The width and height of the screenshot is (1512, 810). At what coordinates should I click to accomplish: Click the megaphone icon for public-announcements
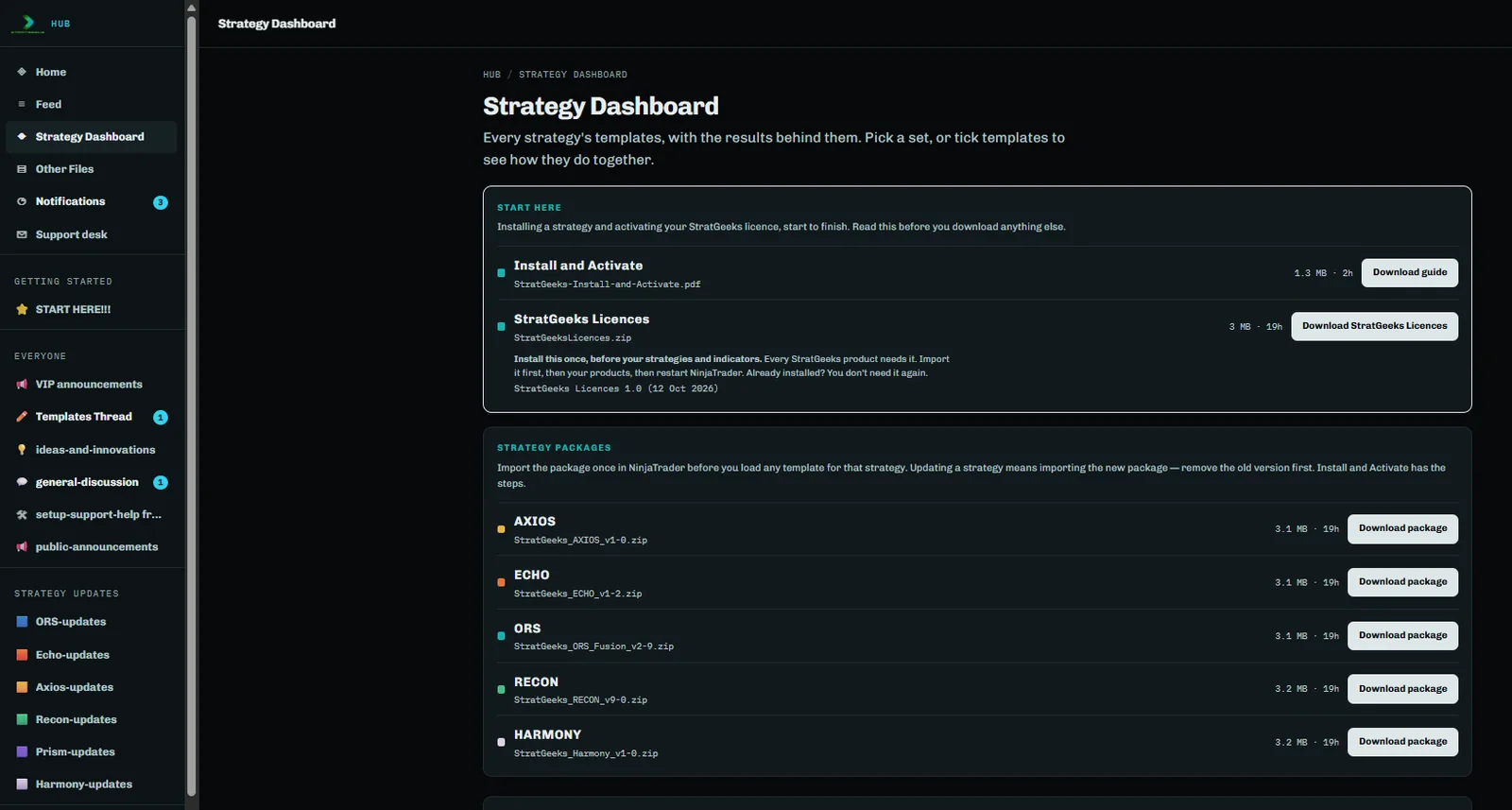click(22, 547)
